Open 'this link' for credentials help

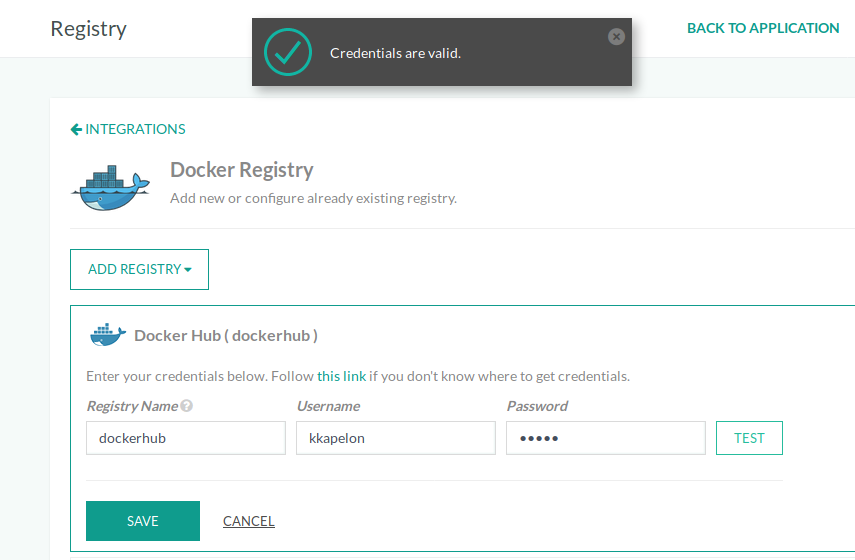coord(341,377)
